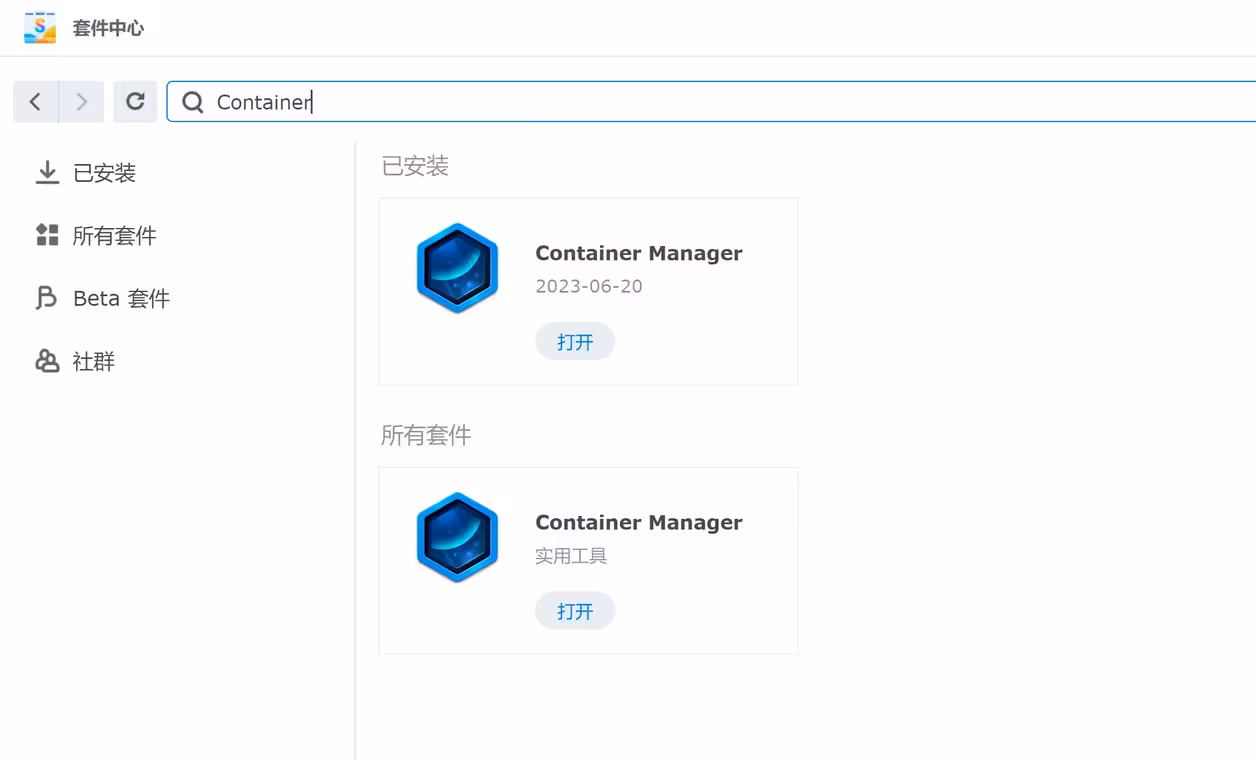Click the 已安装 download icon in sidebar
Viewport: 1256px width, 760px height.
pos(47,173)
